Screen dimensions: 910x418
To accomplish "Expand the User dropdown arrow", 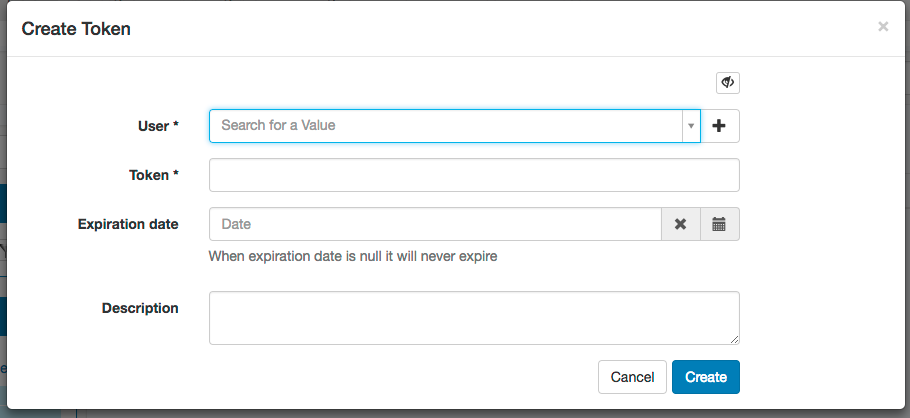I will pyautogui.click(x=690, y=126).
